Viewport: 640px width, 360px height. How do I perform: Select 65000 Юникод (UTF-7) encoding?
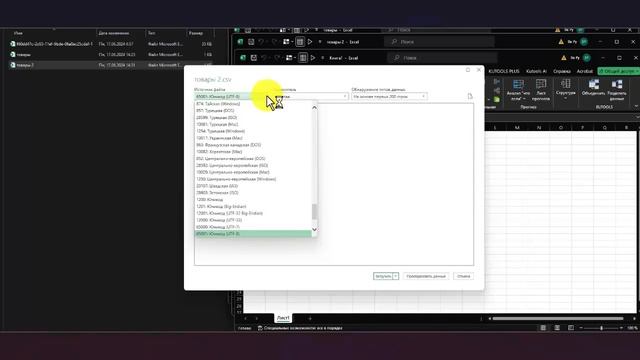click(253, 227)
